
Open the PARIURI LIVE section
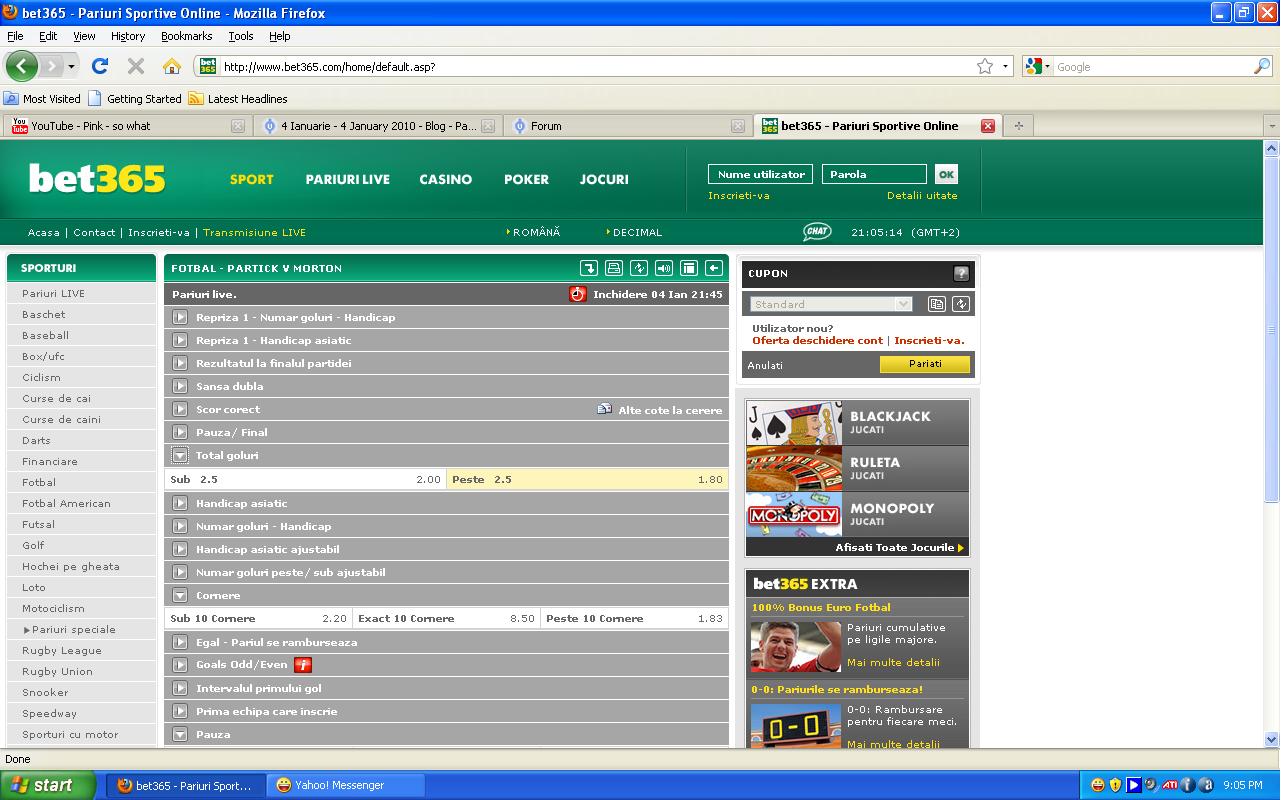point(348,179)
